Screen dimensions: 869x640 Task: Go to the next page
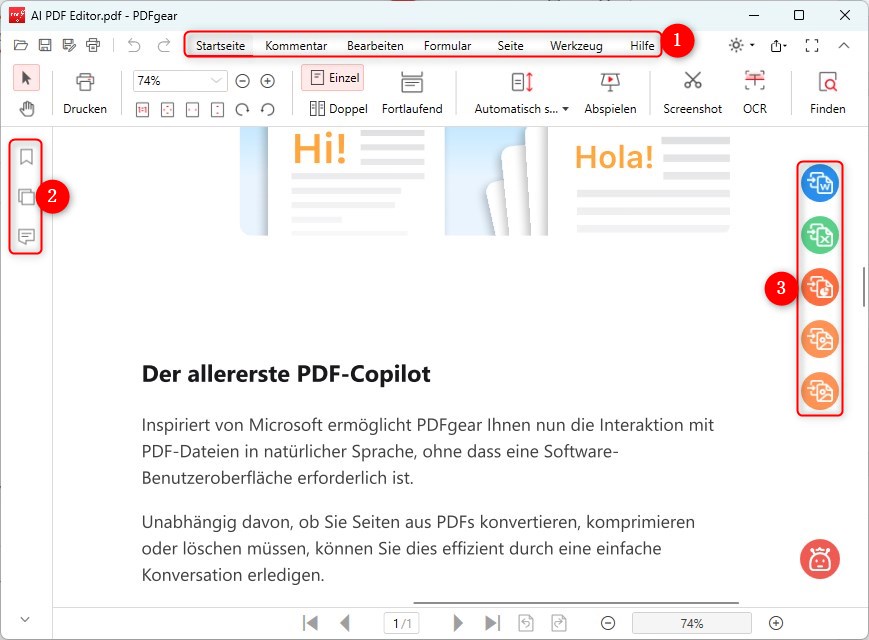click(x=458, y=623)
